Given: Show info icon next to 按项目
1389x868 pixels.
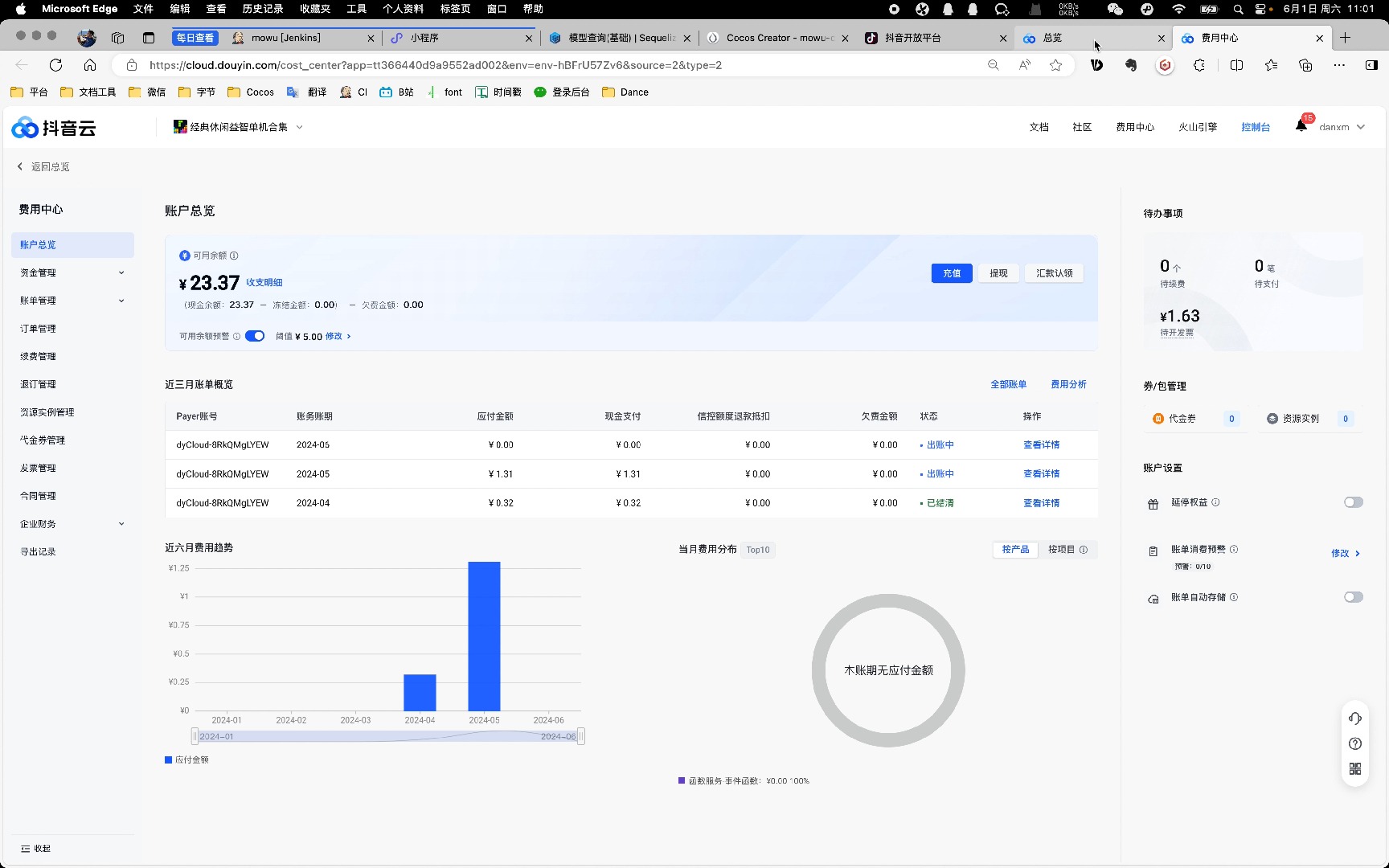Looking at the screenshot, I should (1084, 550).
